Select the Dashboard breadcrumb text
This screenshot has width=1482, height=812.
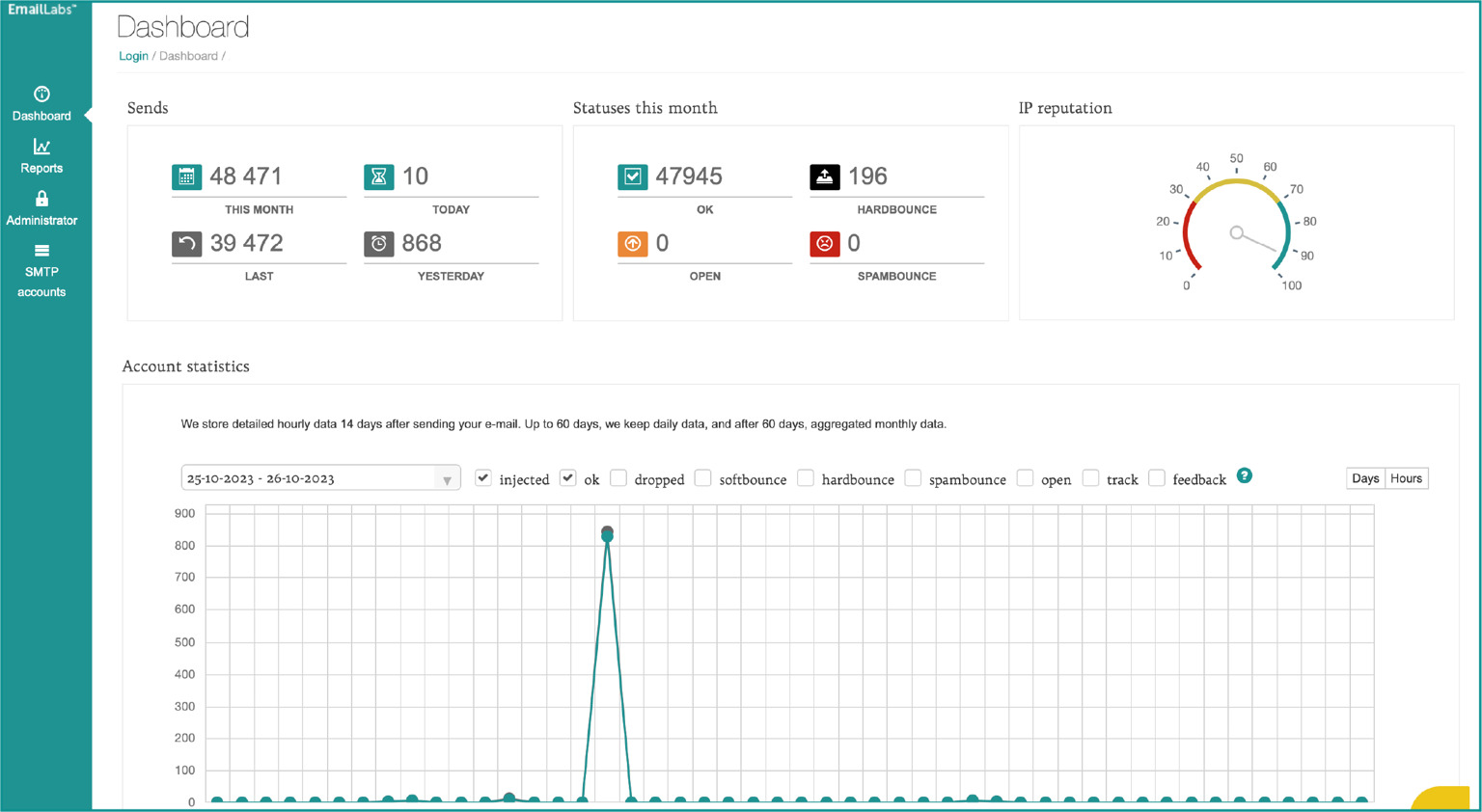[188, 56]
